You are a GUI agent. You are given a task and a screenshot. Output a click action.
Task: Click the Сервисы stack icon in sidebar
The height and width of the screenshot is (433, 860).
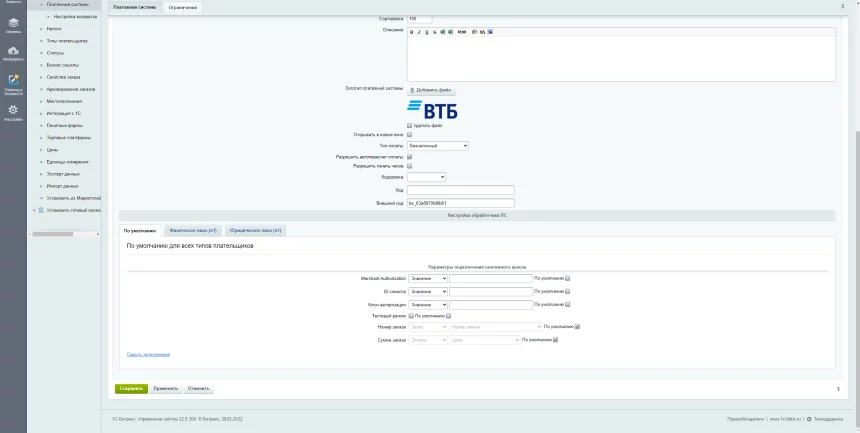(x=13, y=25)
